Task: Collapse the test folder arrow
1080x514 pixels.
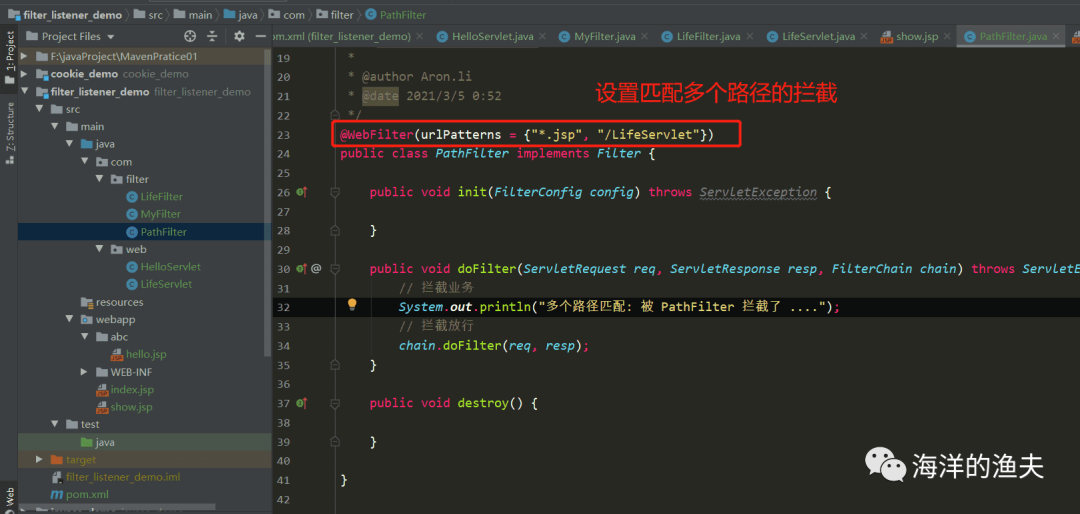Action: pos(54,424)
